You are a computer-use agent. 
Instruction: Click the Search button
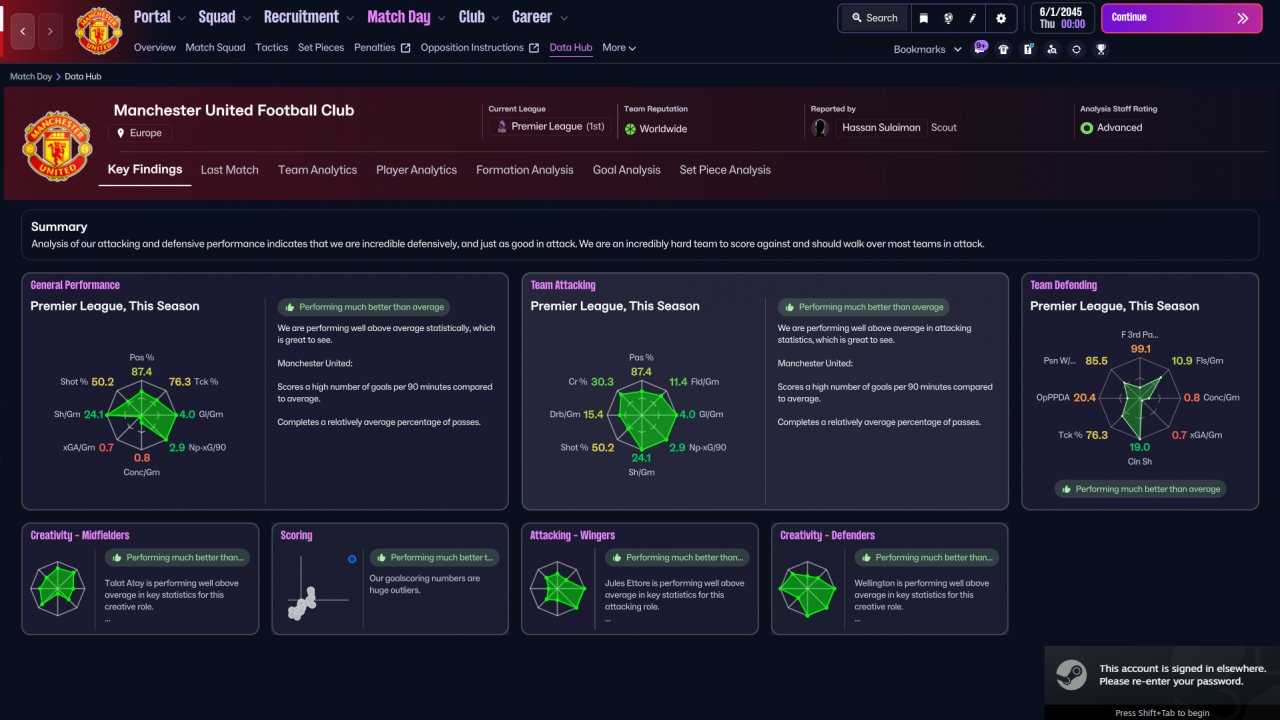point(875,18)
